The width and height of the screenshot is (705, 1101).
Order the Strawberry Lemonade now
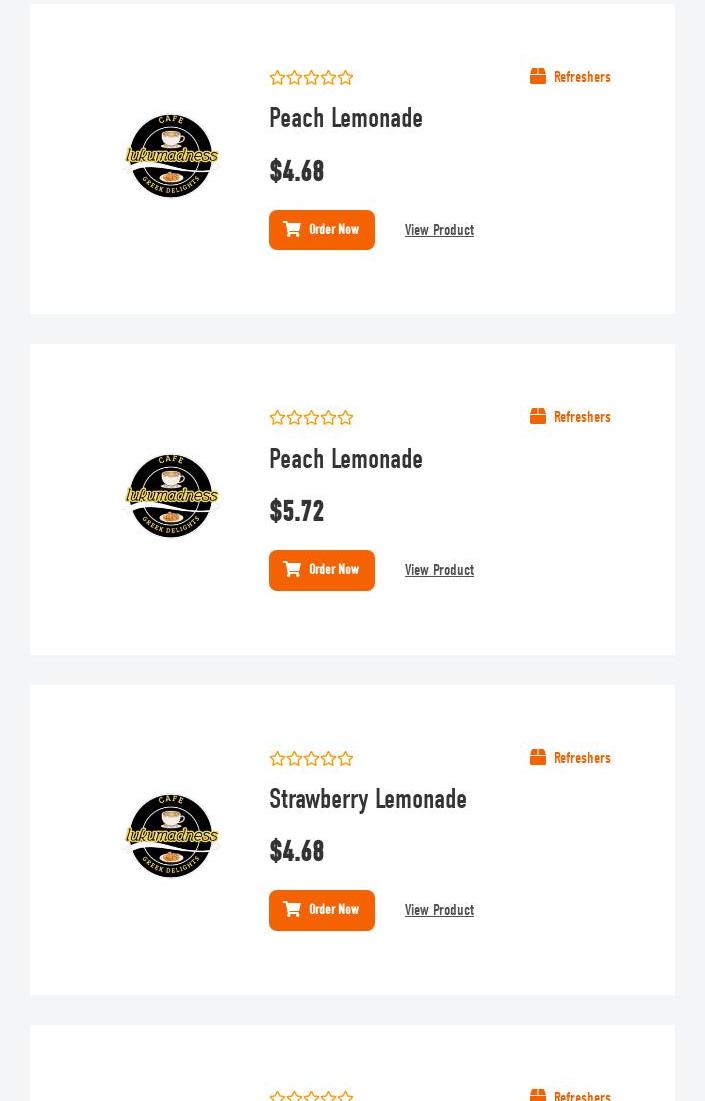[322, 910]
